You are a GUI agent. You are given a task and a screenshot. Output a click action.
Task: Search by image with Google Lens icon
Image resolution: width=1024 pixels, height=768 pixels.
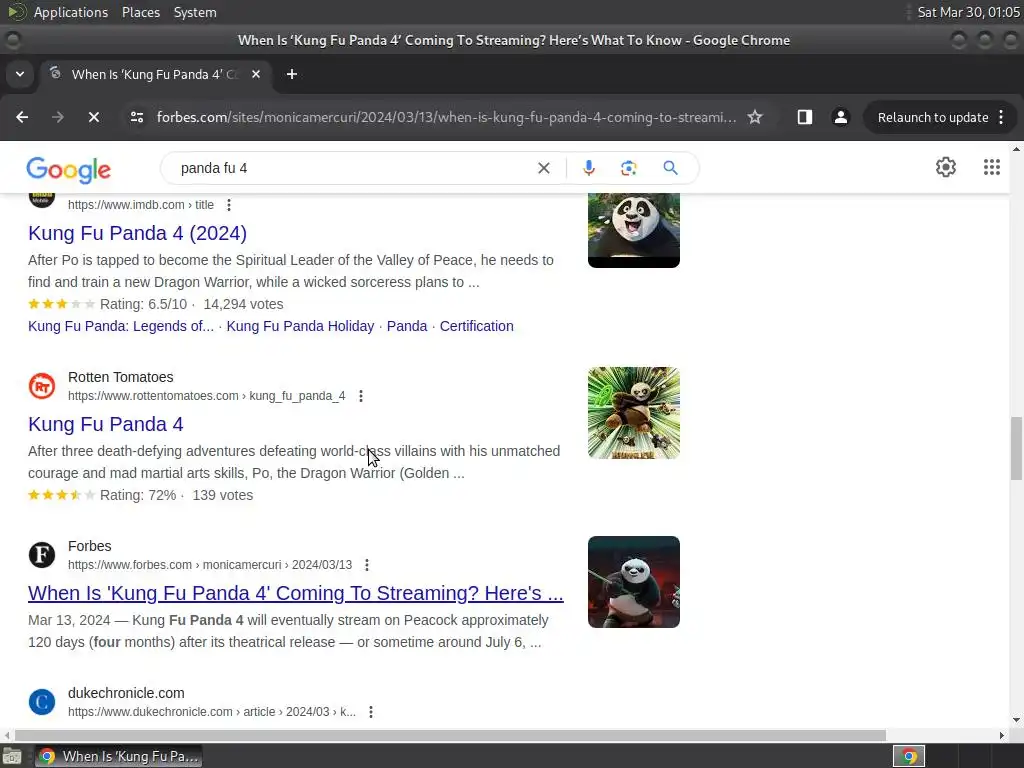tap(628, 168)
